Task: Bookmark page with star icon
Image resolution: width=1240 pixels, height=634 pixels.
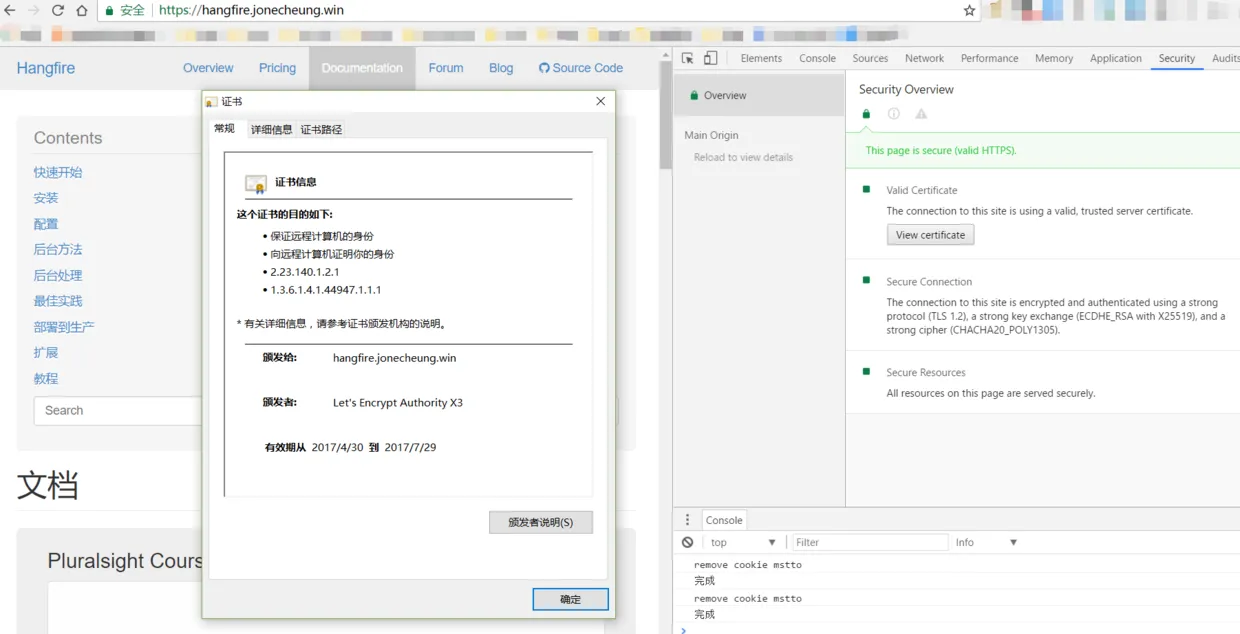Action: click(969, 10)
